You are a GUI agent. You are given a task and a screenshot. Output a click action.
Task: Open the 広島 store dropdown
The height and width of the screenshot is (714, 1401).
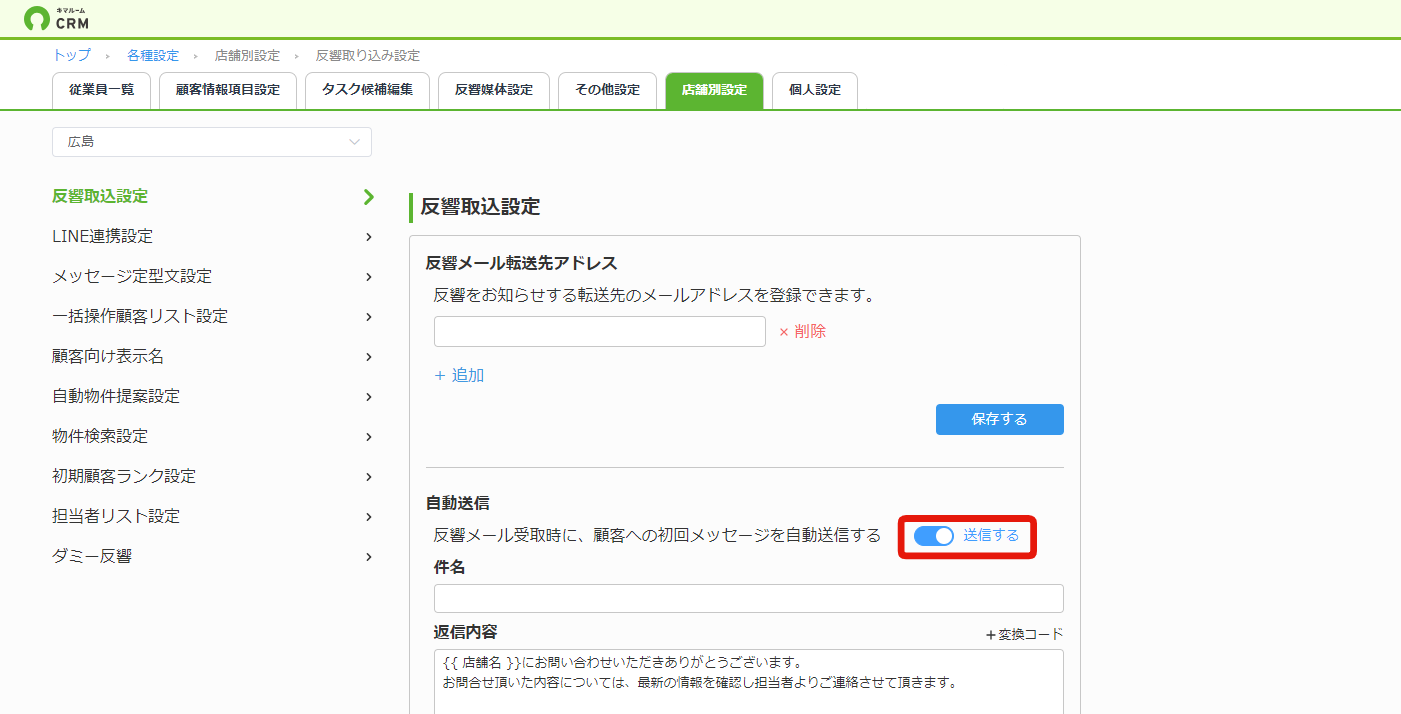click(212, 142)
